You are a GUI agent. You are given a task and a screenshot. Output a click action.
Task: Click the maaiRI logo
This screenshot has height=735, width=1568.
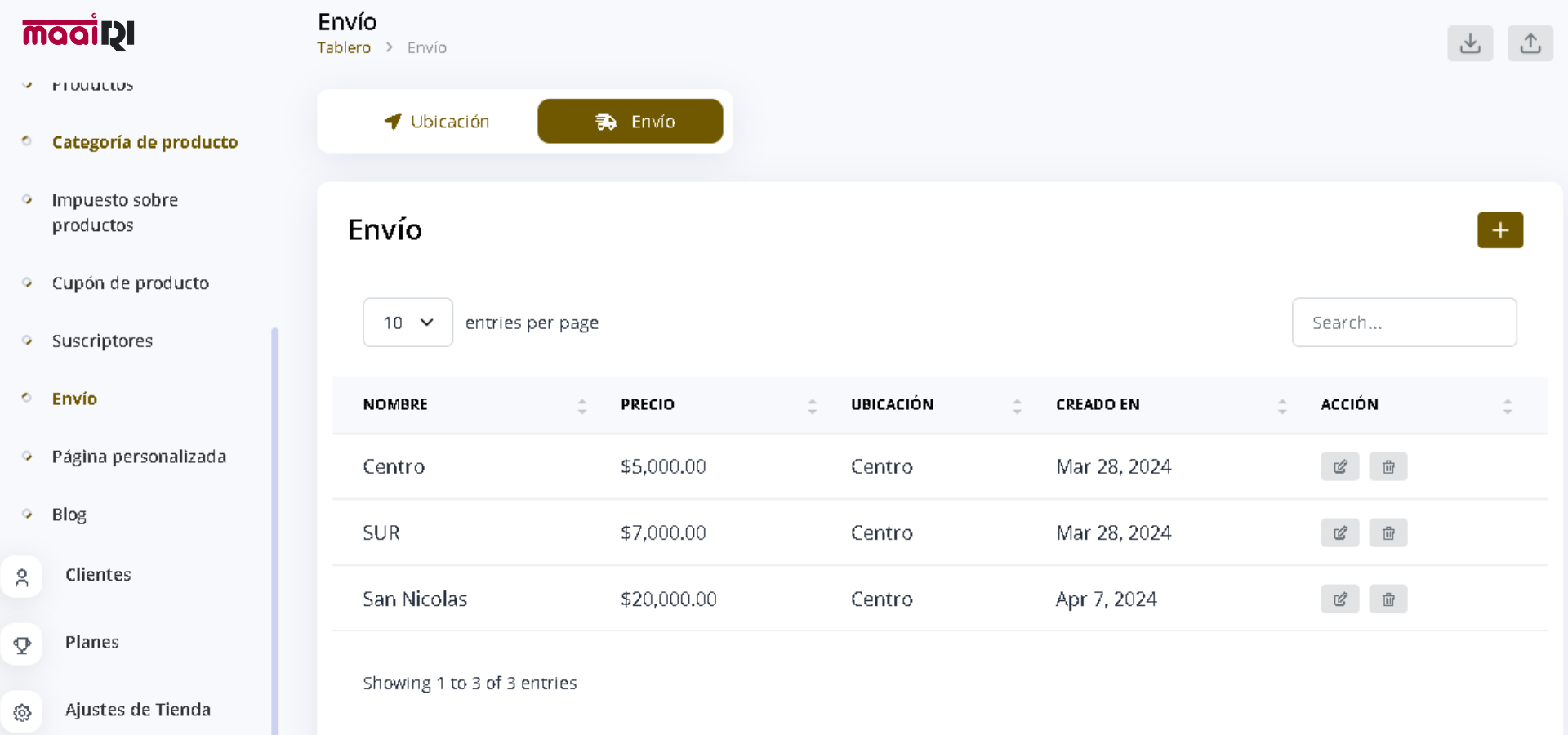pyautogui.click(x=78, y=33)
